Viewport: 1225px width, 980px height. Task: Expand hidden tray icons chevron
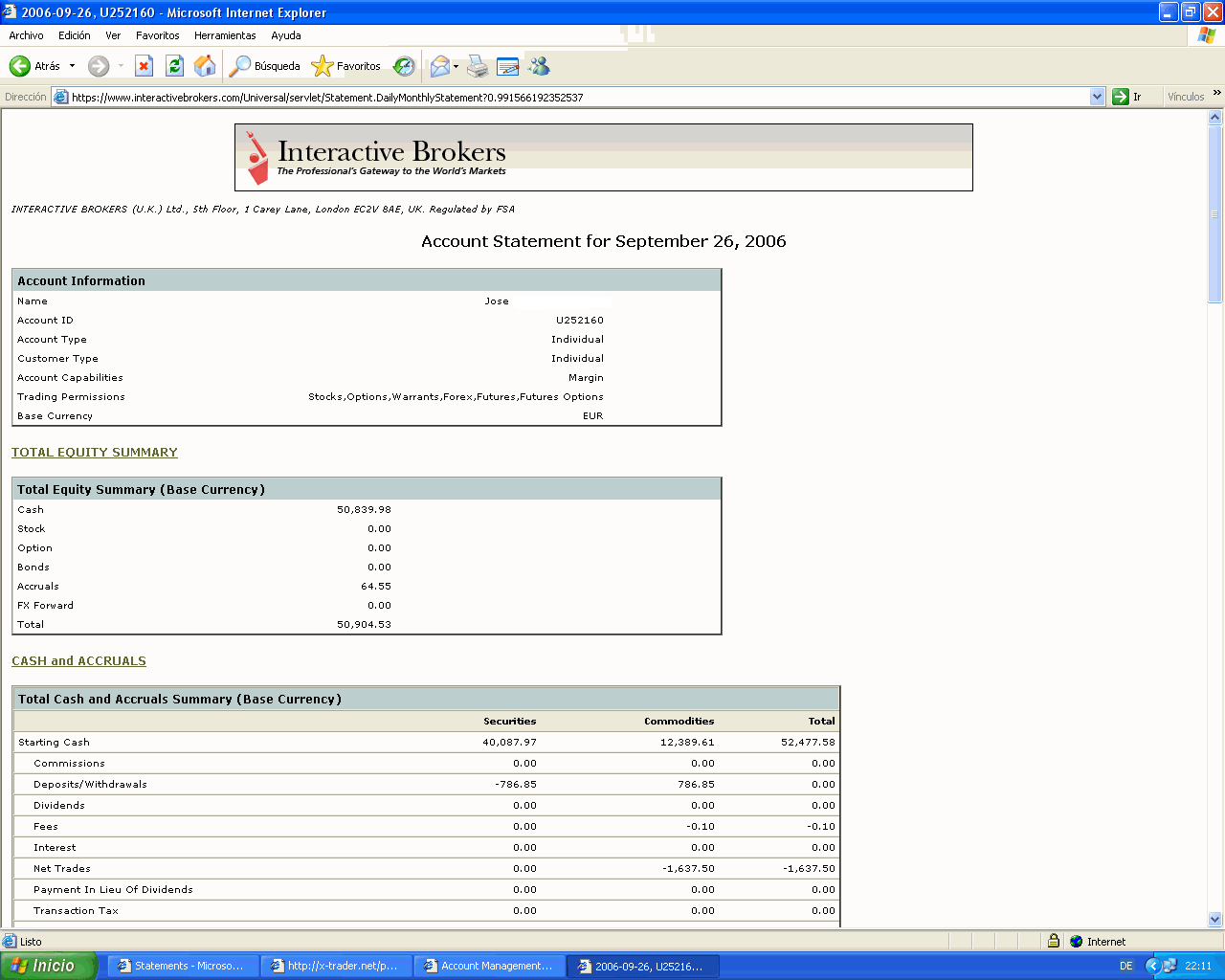click(x=1152, y=967)
